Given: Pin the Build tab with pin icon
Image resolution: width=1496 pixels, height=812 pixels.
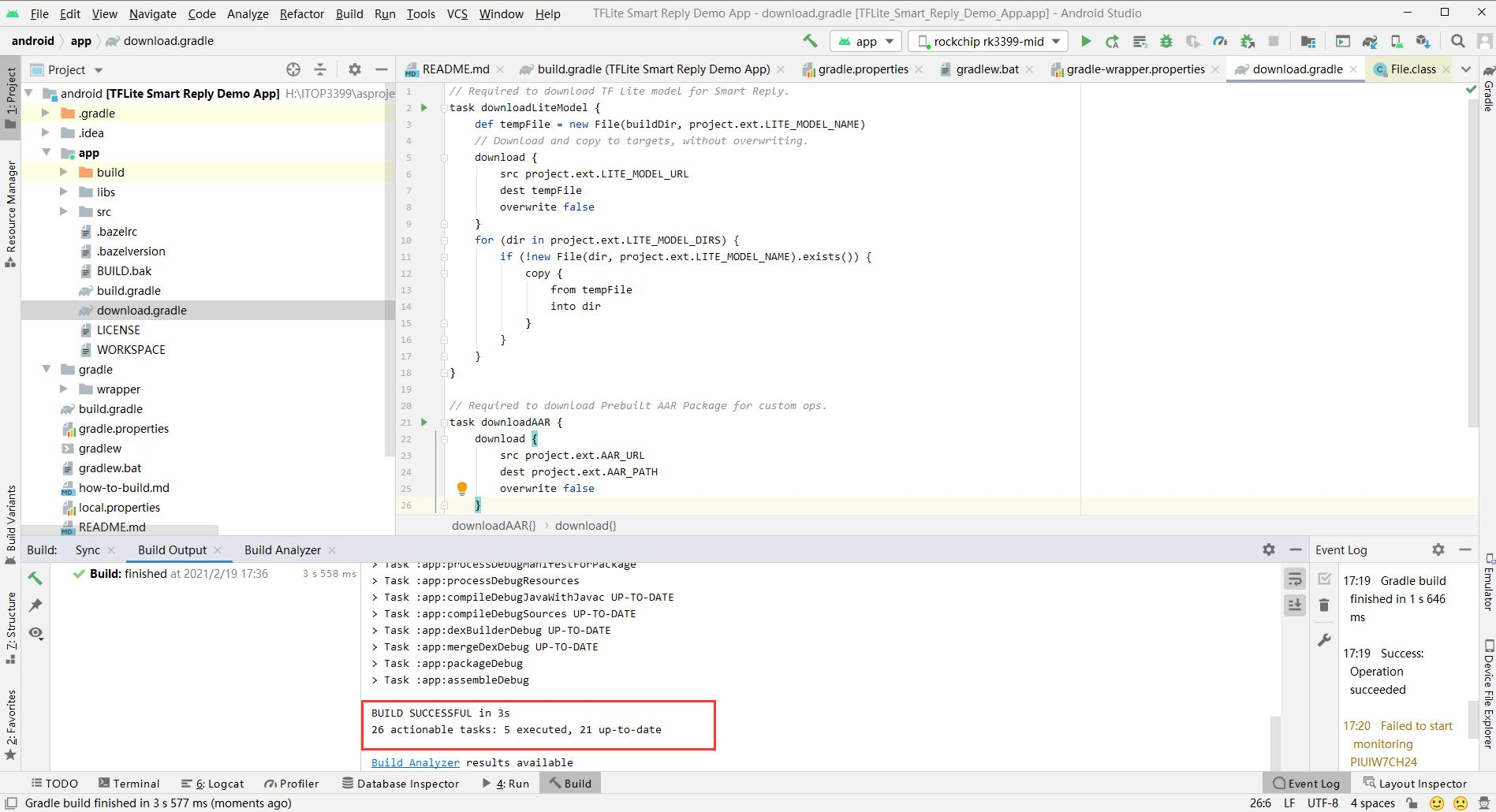Looking at the screenshot, I should coord(35,605).
